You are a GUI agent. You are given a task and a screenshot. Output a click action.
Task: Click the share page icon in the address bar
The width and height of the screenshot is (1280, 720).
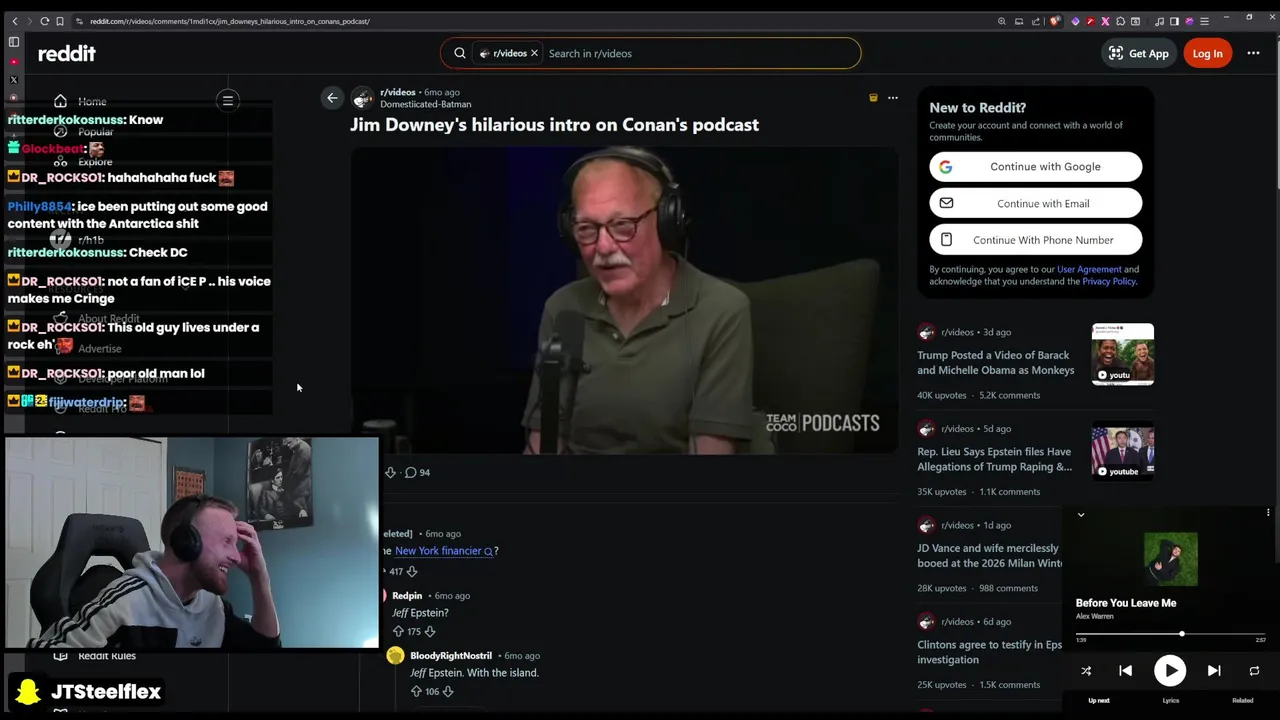pos(1036,21)
